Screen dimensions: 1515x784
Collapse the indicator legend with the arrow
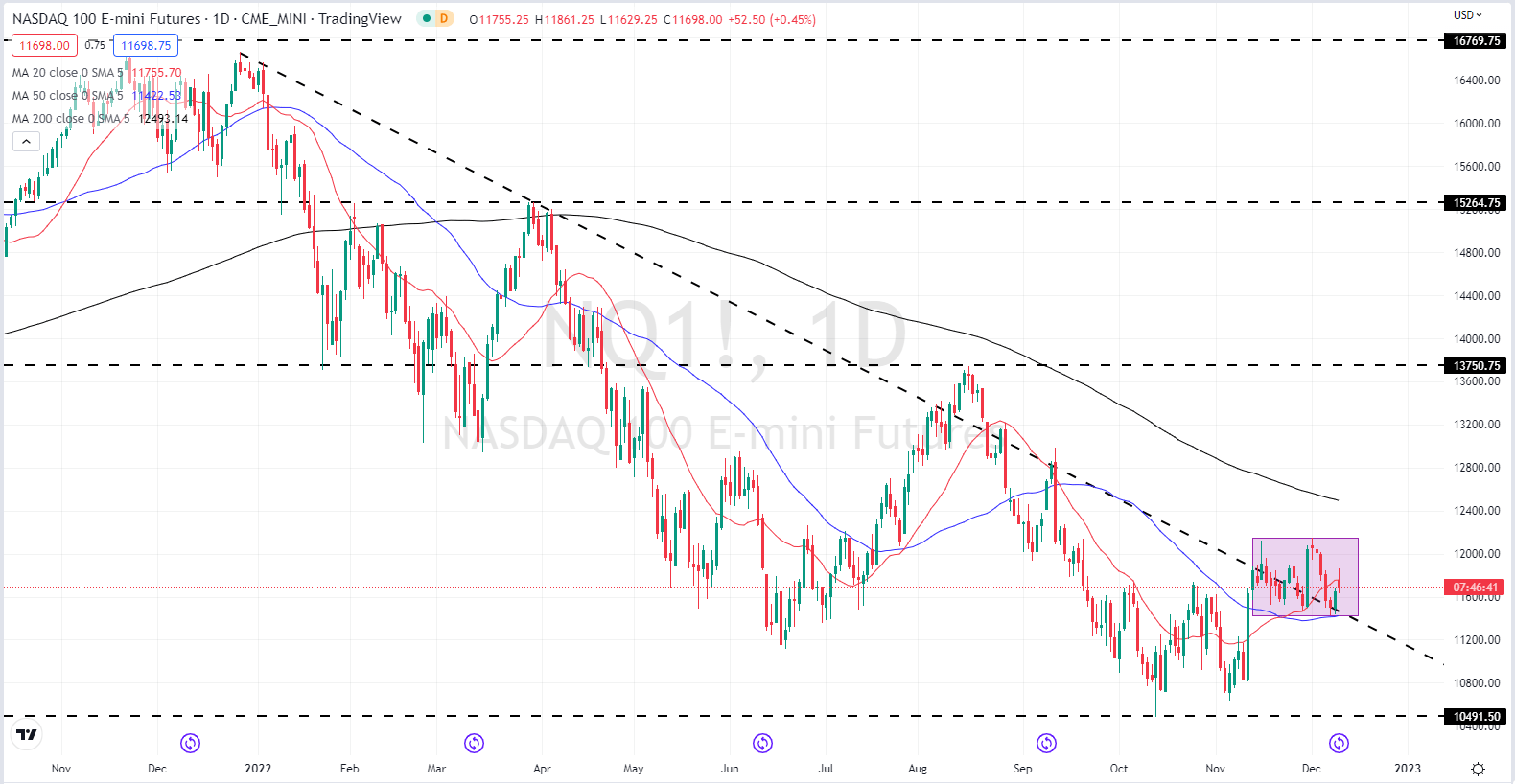26,142
